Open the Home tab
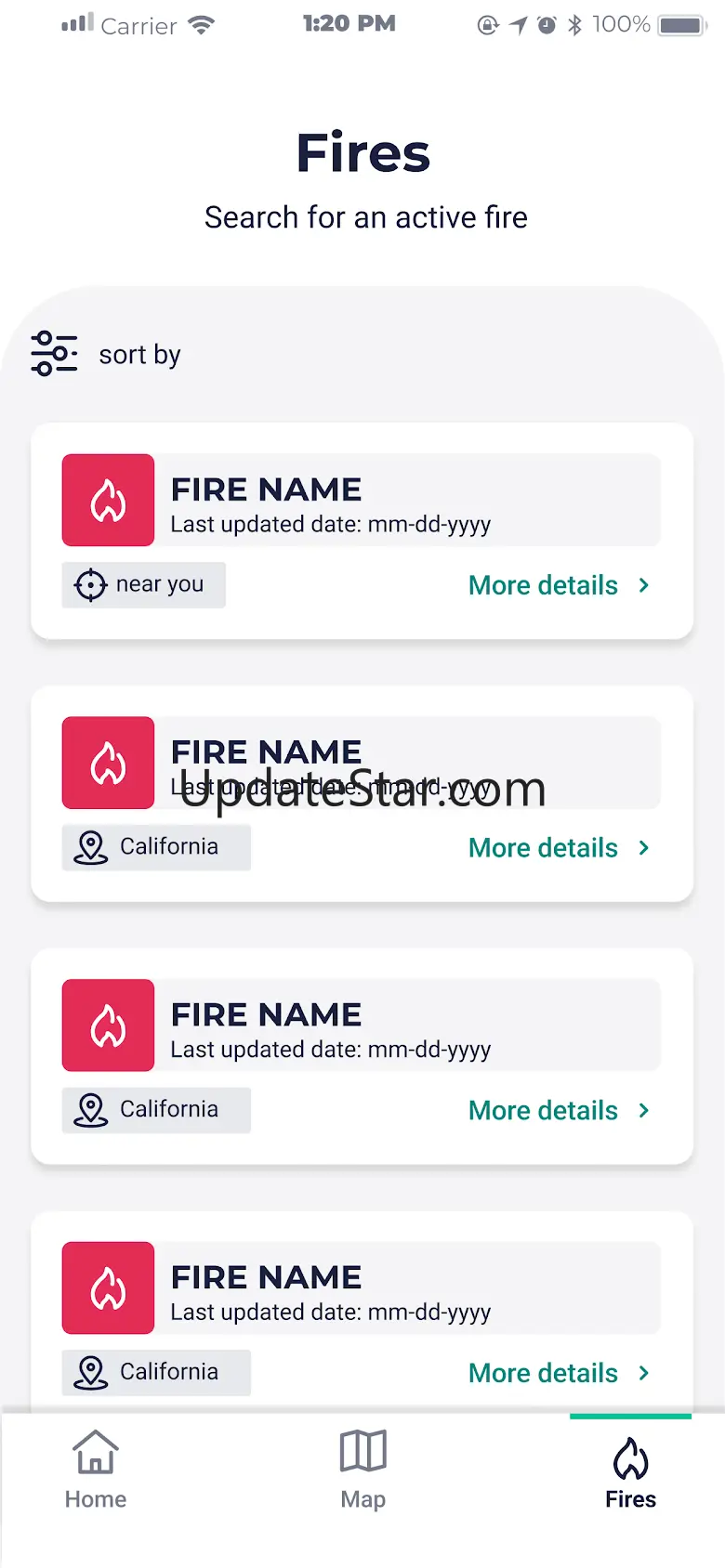The width and height of the screenshot is (725, 1568). 96,1470
